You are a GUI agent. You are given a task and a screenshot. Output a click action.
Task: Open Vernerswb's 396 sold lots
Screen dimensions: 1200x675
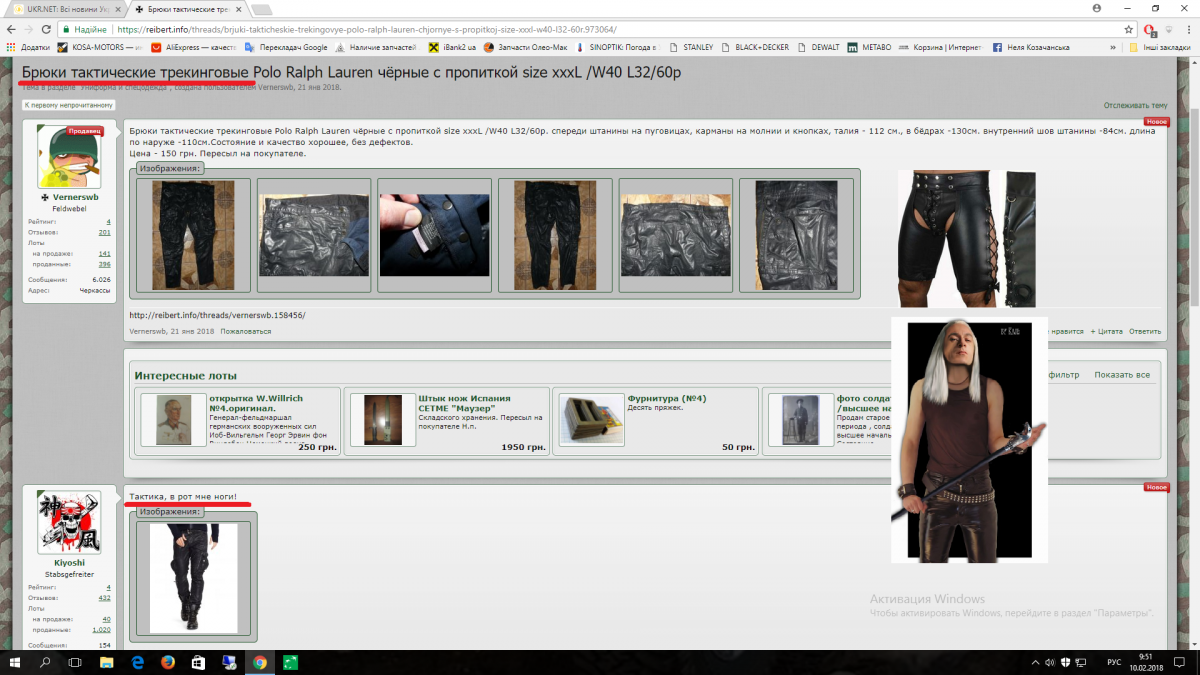tap(104, 264)
